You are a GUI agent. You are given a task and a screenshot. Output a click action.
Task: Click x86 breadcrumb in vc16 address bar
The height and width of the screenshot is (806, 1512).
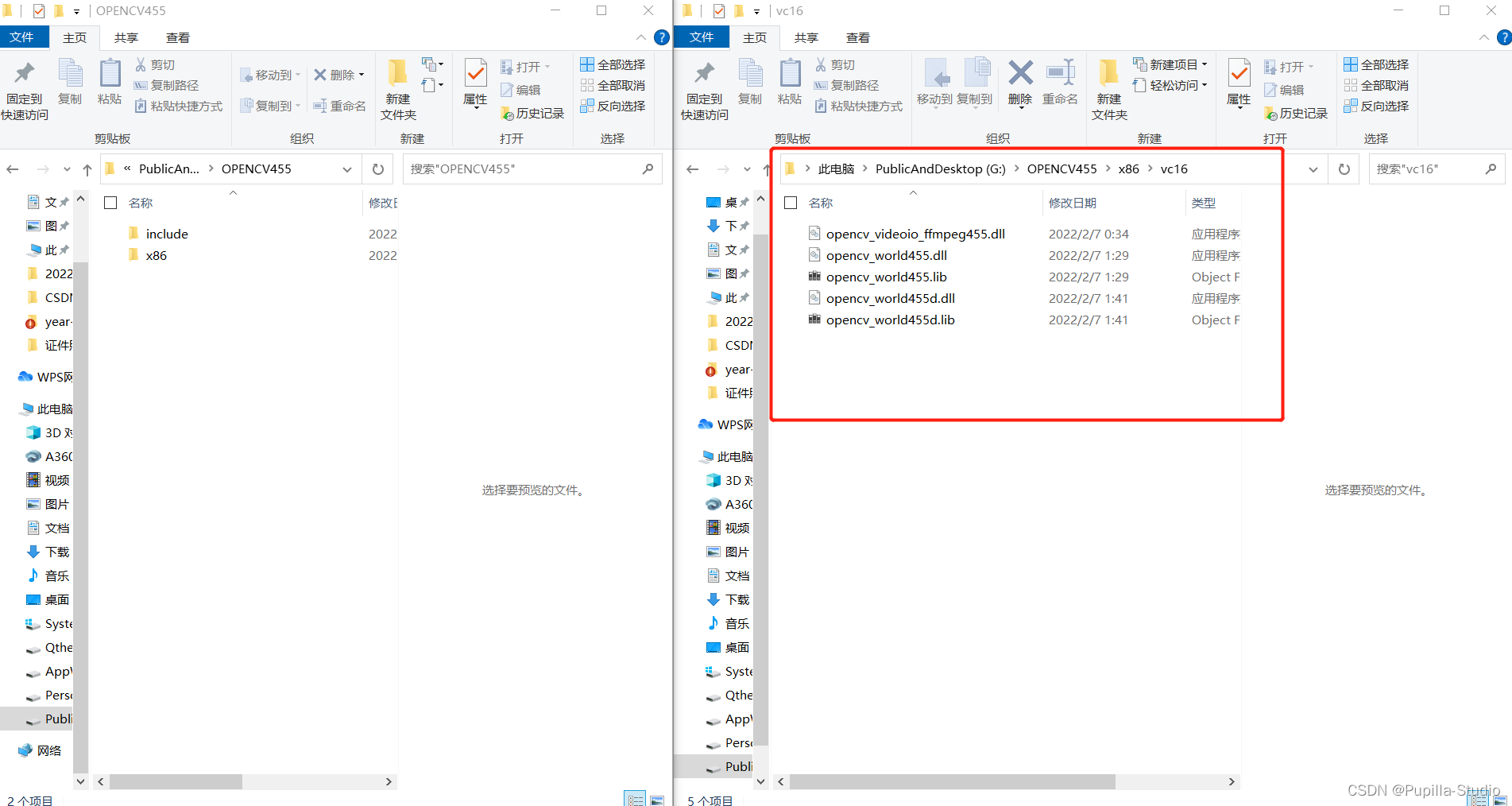(1128, 169)
